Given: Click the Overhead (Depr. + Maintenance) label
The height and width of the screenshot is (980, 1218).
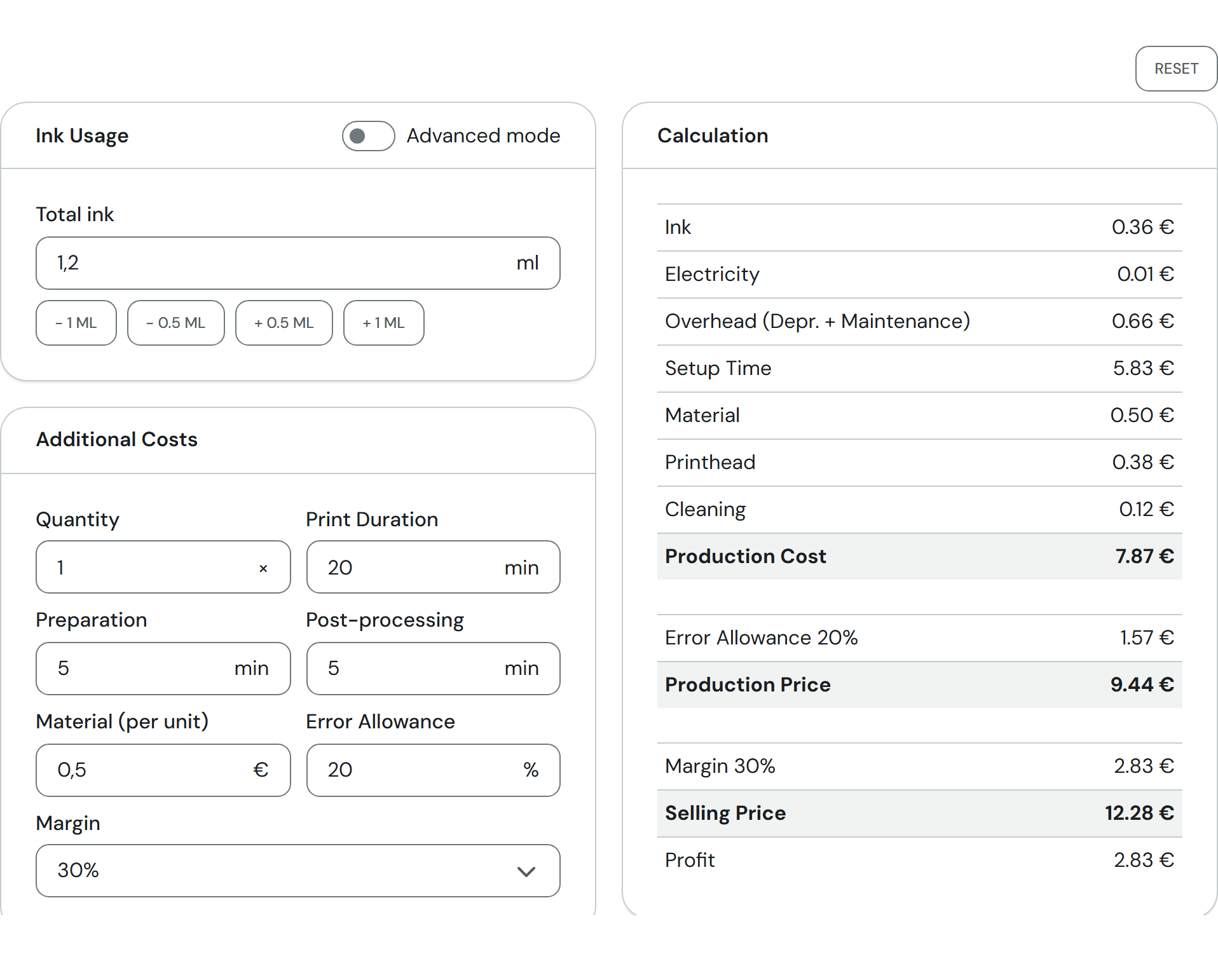Looking at the screenshot, I should point(818,321).
